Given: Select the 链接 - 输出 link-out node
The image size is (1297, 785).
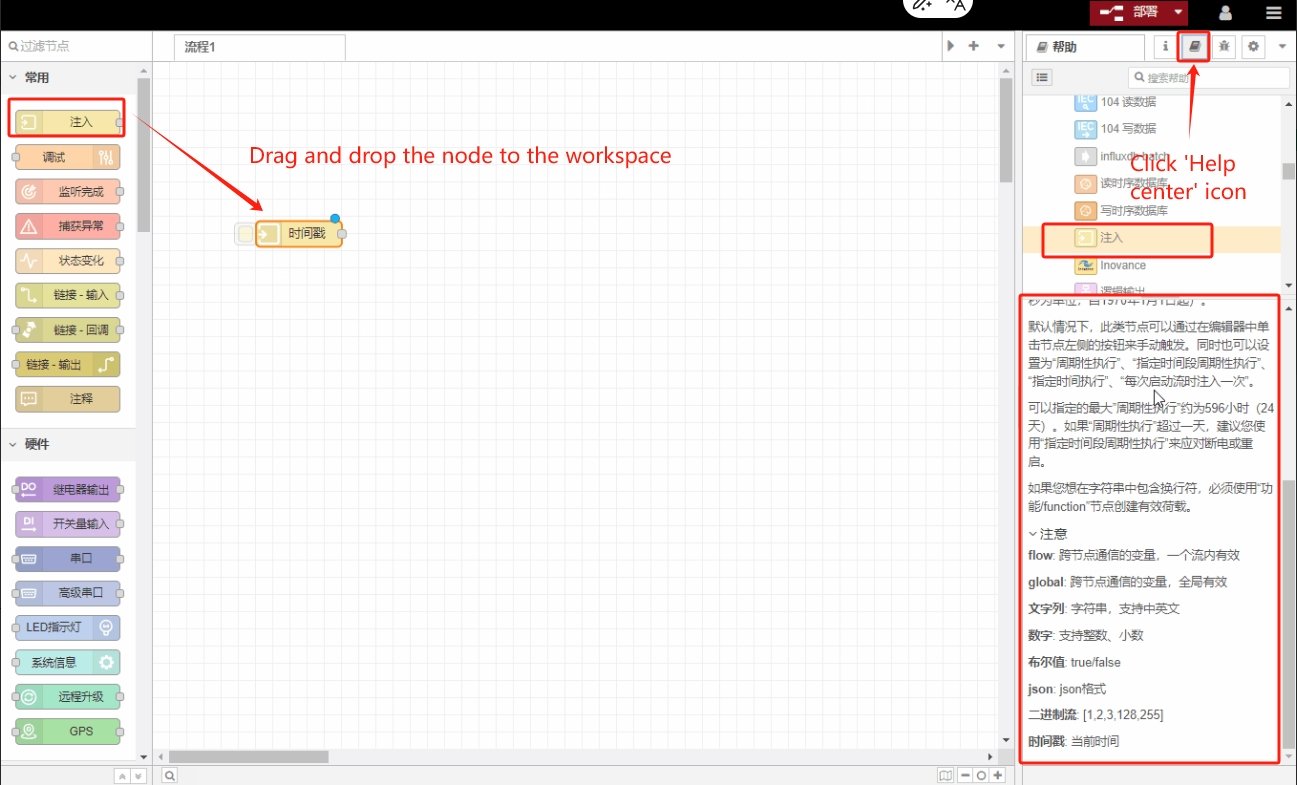Looking at the screenshot, I should click(68, 364).
